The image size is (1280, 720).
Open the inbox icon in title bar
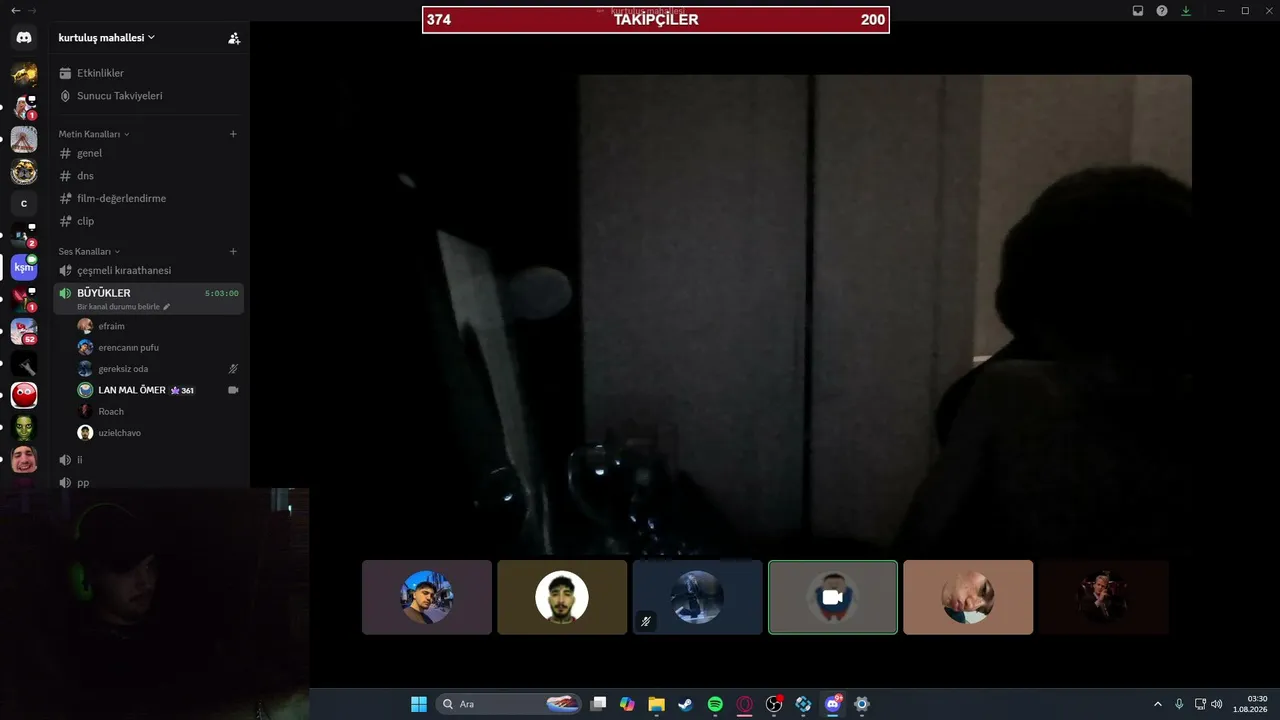pyautogui.click(x=1138, y=11)
